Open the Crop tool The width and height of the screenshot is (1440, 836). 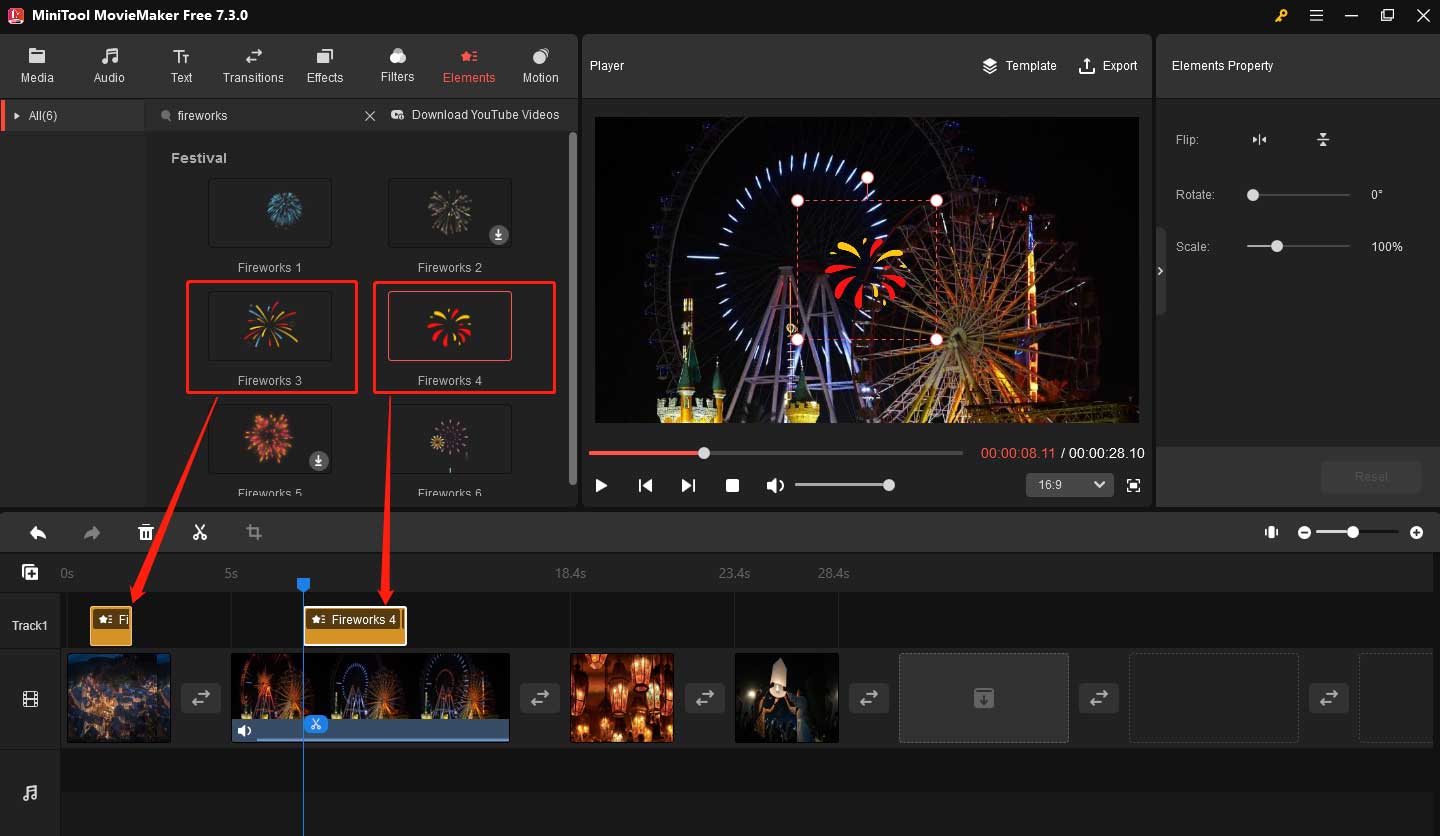(x=254, y=532)
